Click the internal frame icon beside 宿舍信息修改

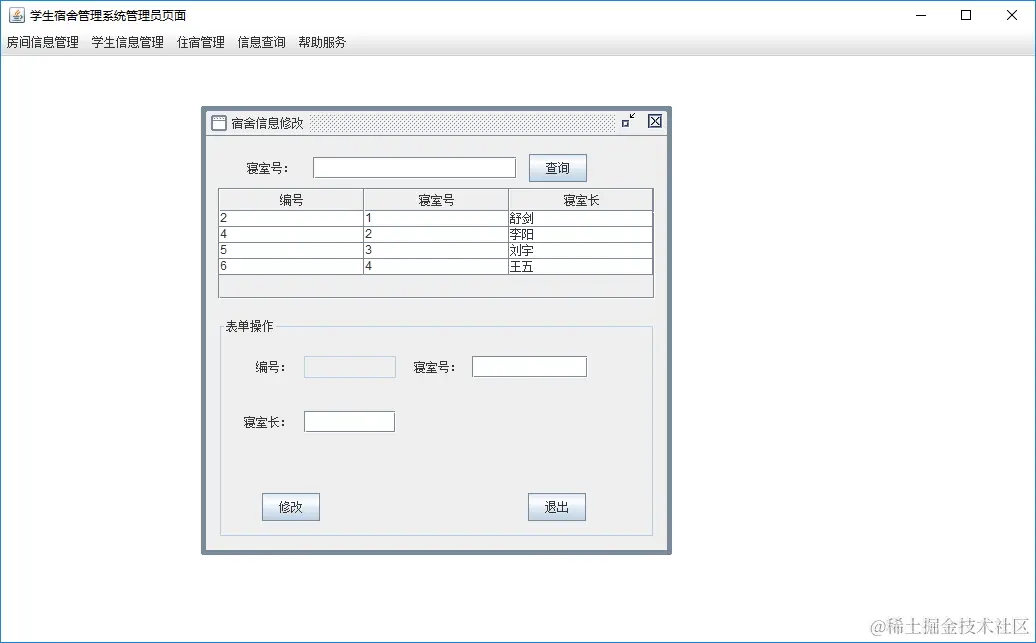click(x=218, y=121)
